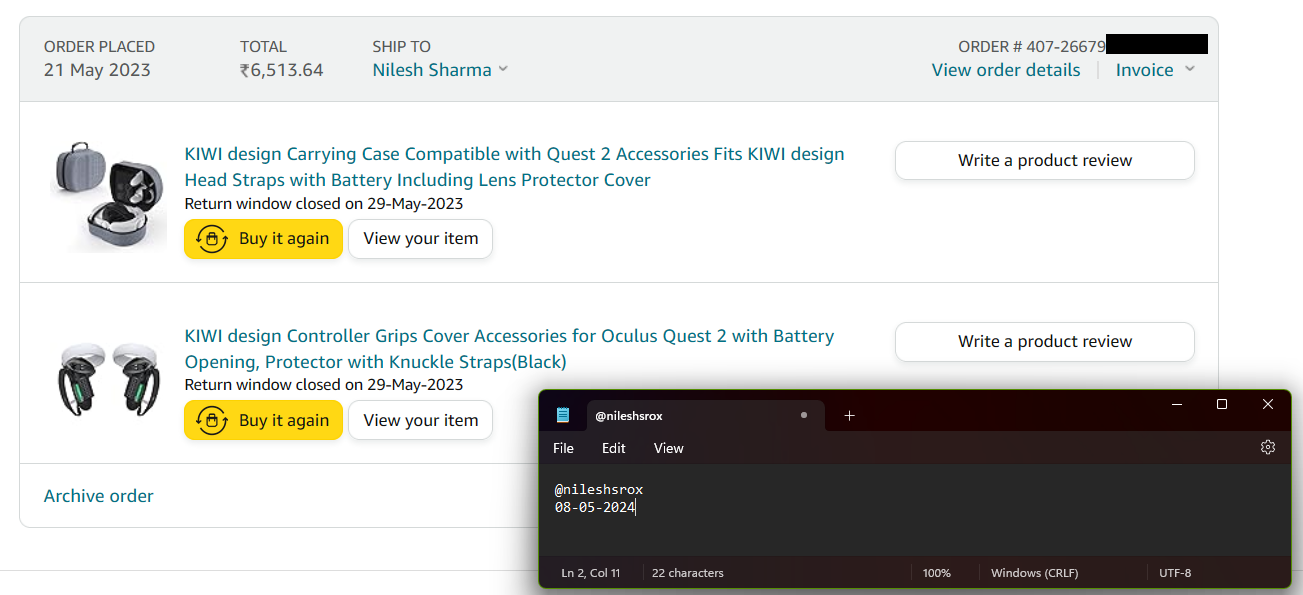Expand the Invoice dropdown chevron
Image resolution: width=1303 pixels, height=595 pixels.
1189,69
